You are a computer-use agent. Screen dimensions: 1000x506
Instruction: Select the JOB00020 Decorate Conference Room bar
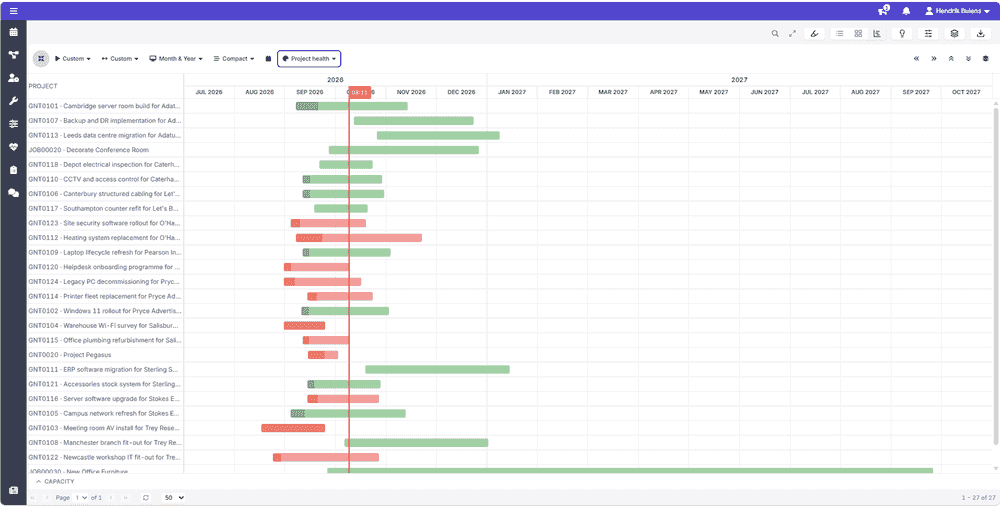404,150
